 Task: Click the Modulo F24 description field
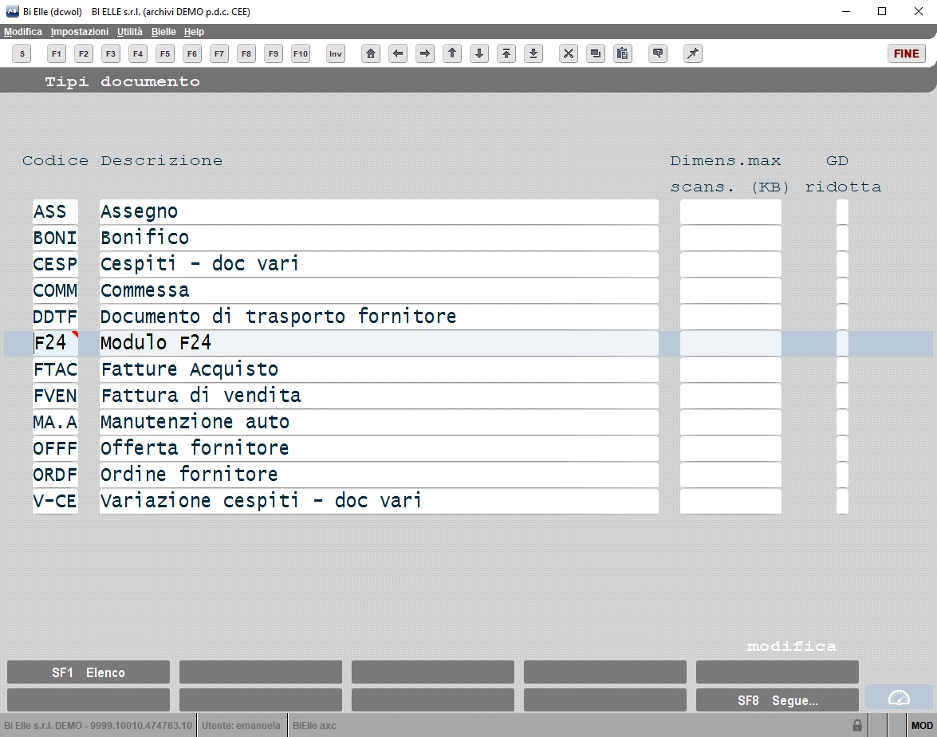pyautogui.click(x=379, y=343)
